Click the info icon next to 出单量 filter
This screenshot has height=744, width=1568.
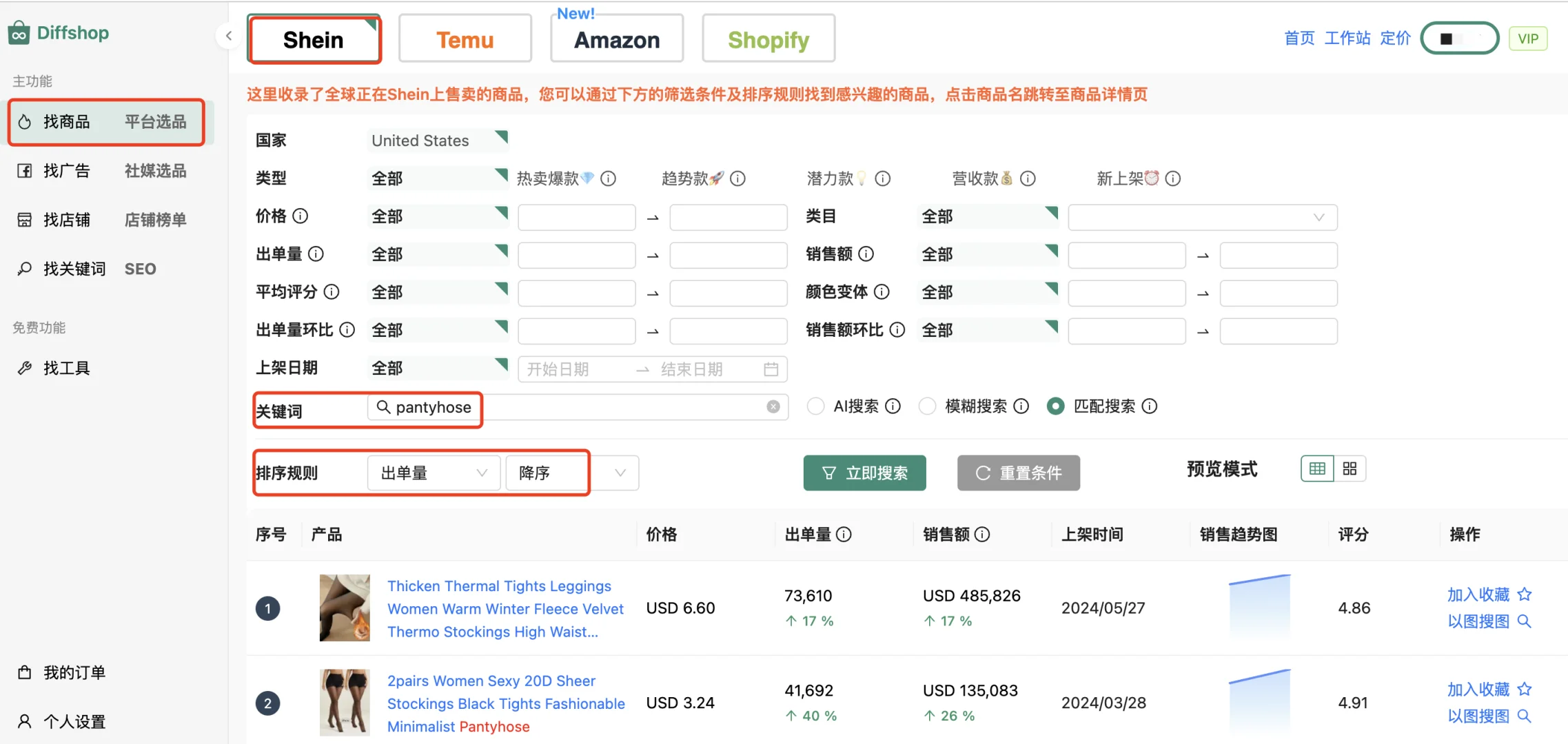point(316,254)
